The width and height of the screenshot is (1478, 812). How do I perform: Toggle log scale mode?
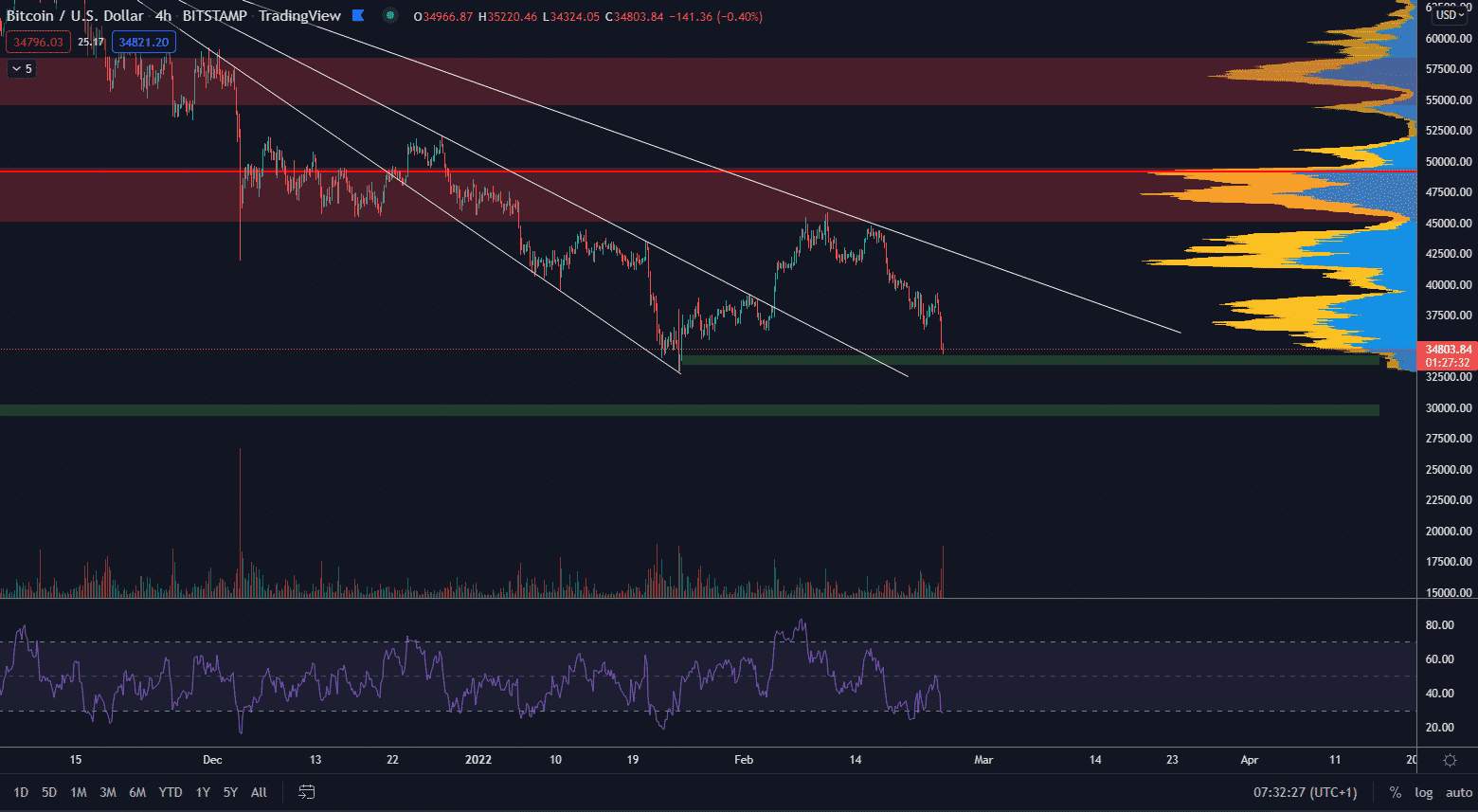(x=1423, y=792)
